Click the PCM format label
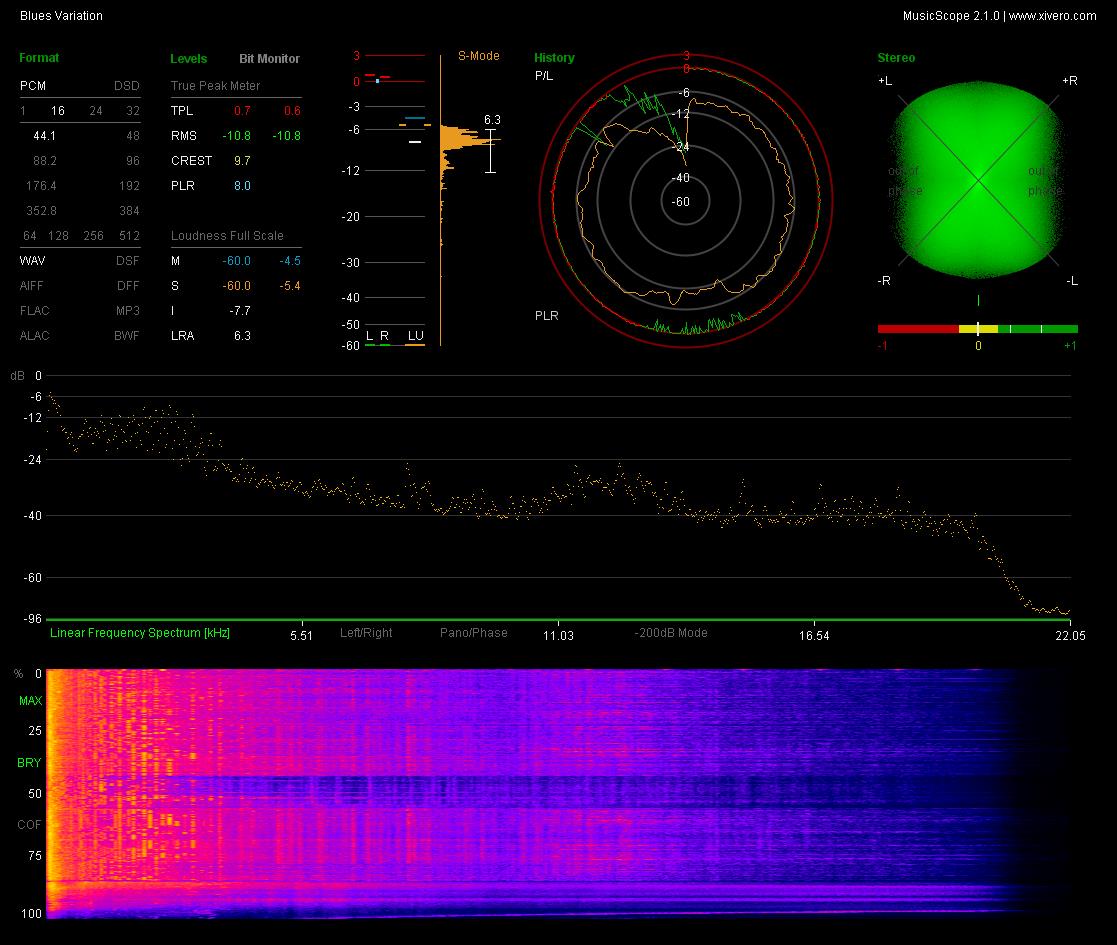1117x945 pixels. coord(33,85)
